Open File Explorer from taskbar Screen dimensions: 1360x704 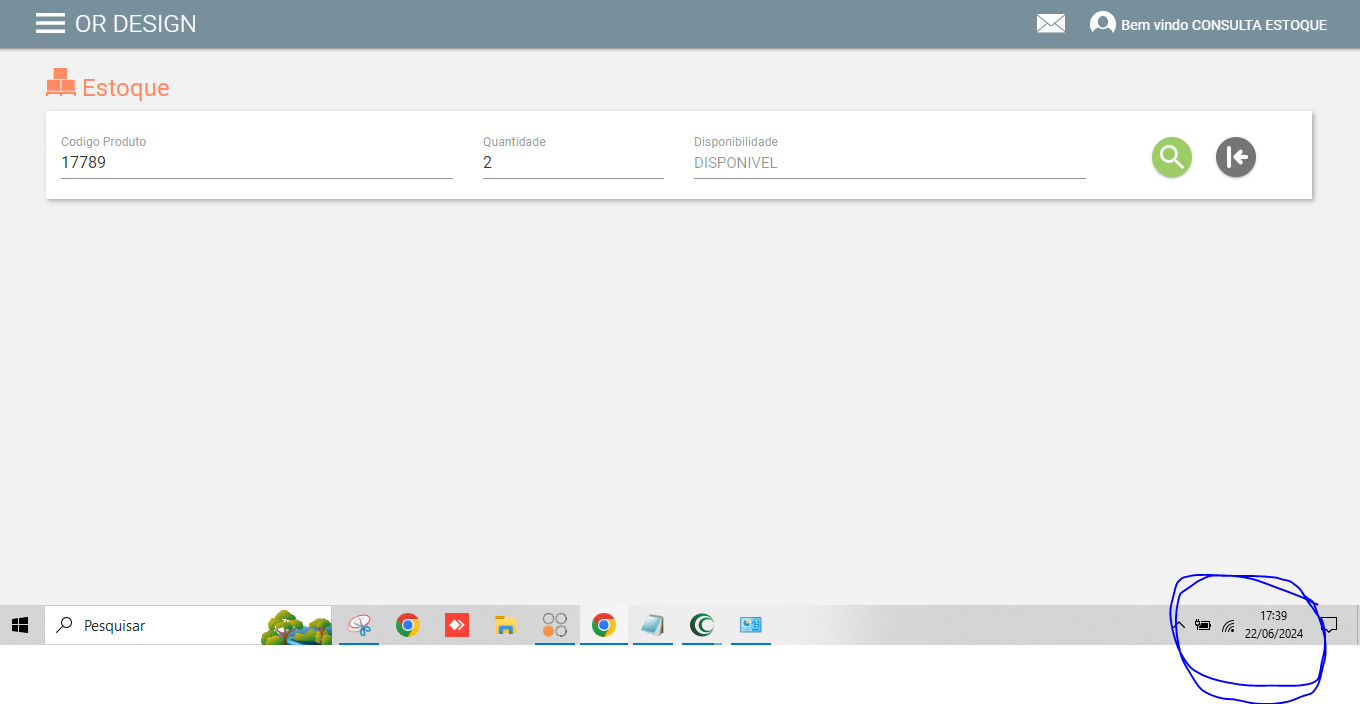tap(505, 625)
